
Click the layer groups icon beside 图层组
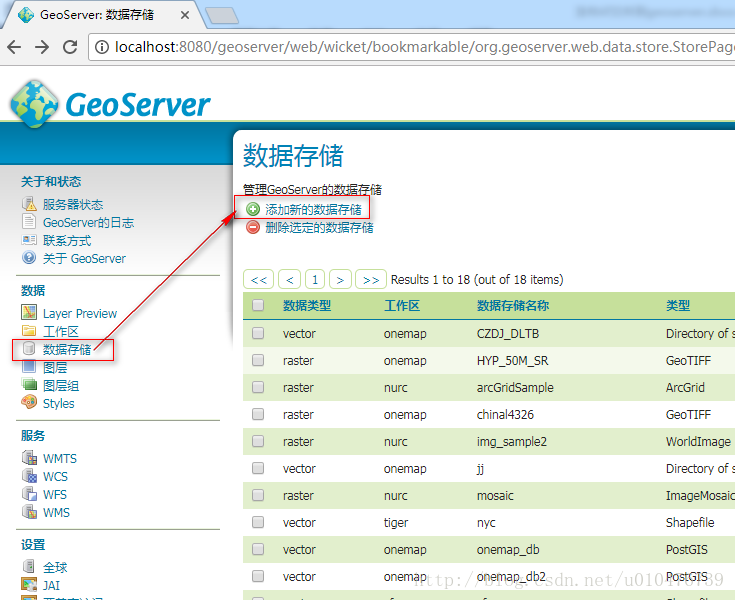click(x=29, y=384)
